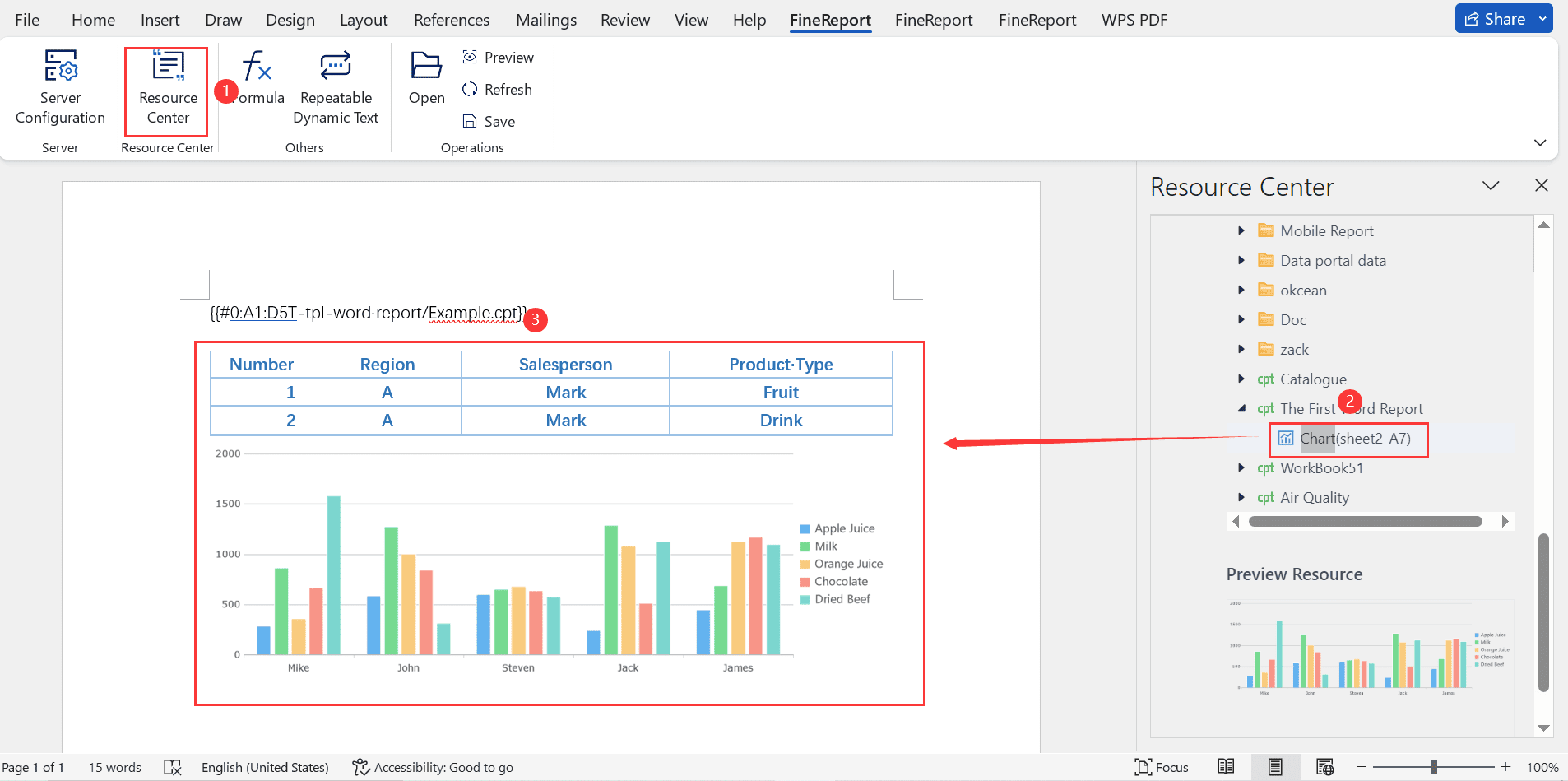Switch to the WPS PDF tab

coord(1134,20)
